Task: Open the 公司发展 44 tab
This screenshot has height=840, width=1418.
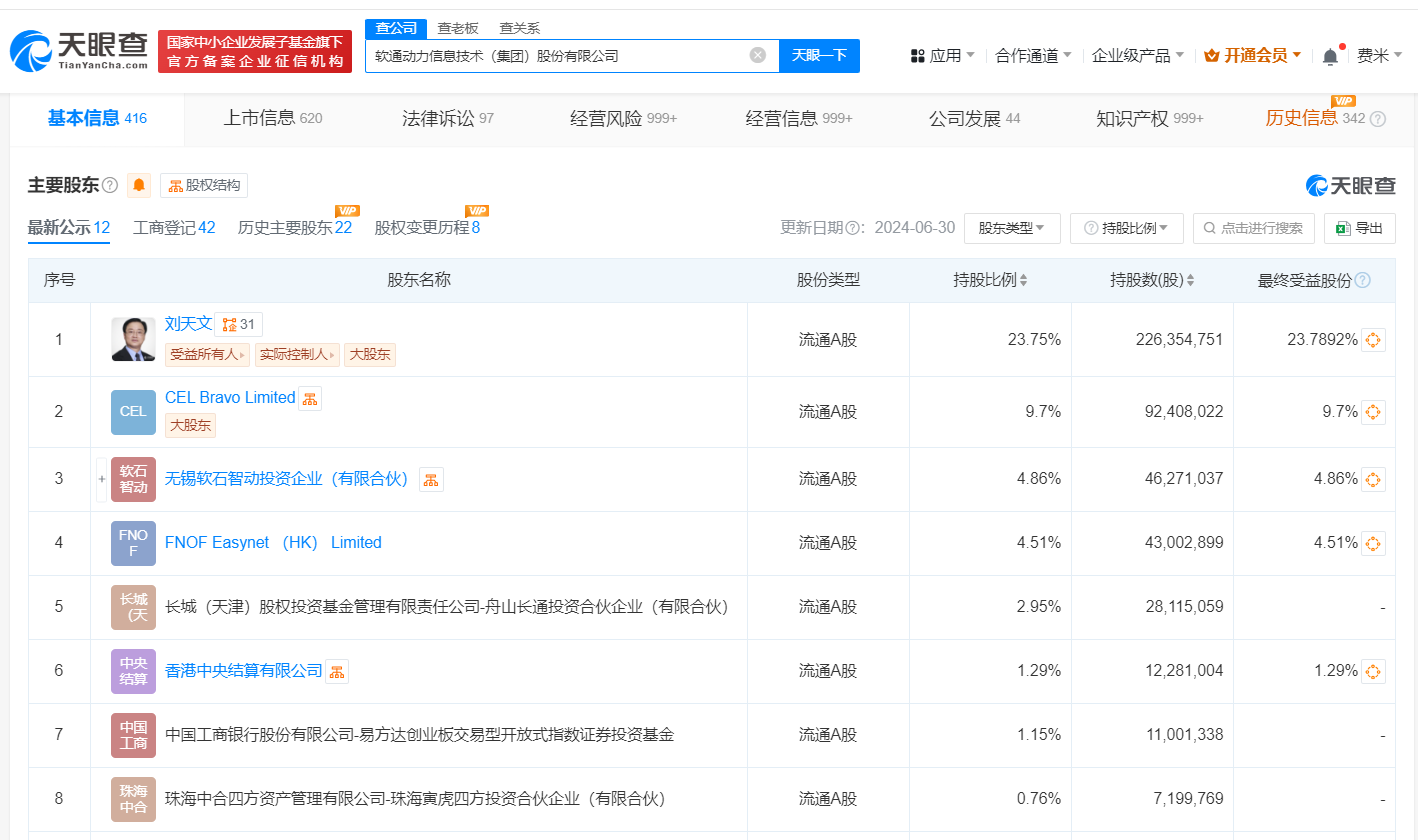Action: pyautogui.click(x=975, y=119)
